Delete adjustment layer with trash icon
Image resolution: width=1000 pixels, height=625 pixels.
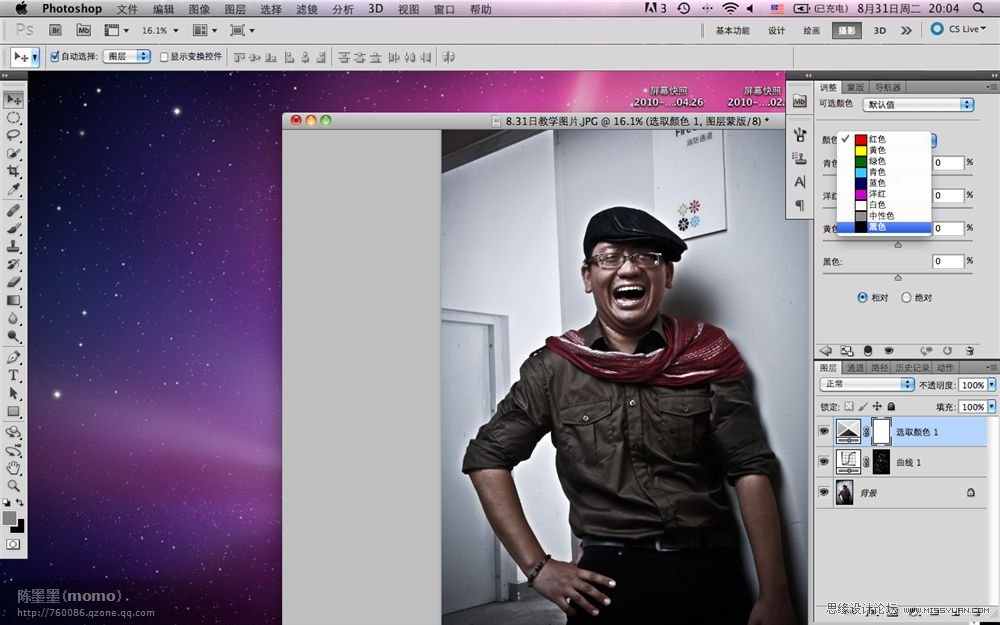(x=969, y=350)
